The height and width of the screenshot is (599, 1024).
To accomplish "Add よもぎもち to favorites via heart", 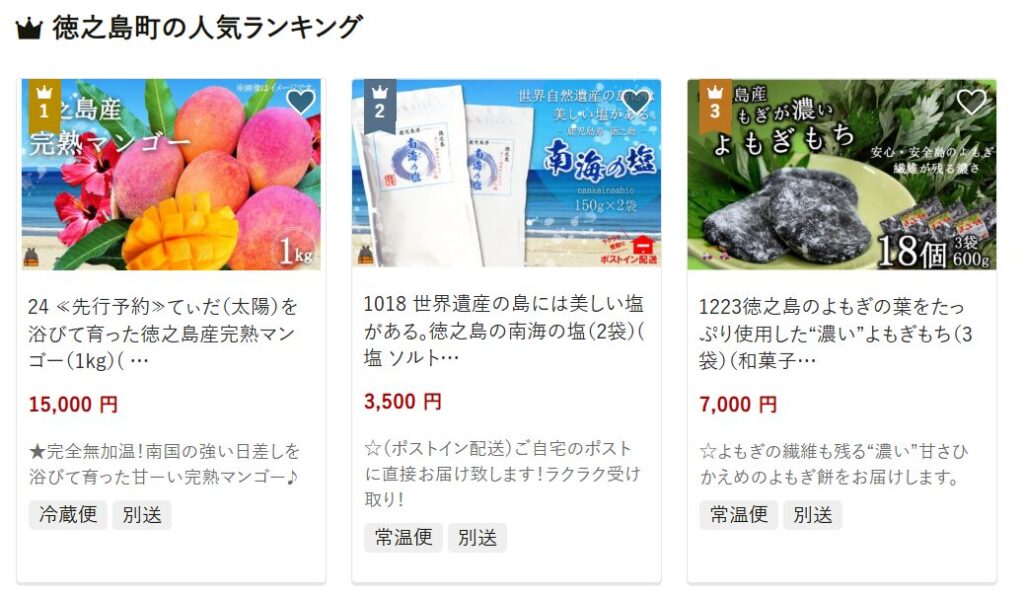I will click(x=971, y=102).
